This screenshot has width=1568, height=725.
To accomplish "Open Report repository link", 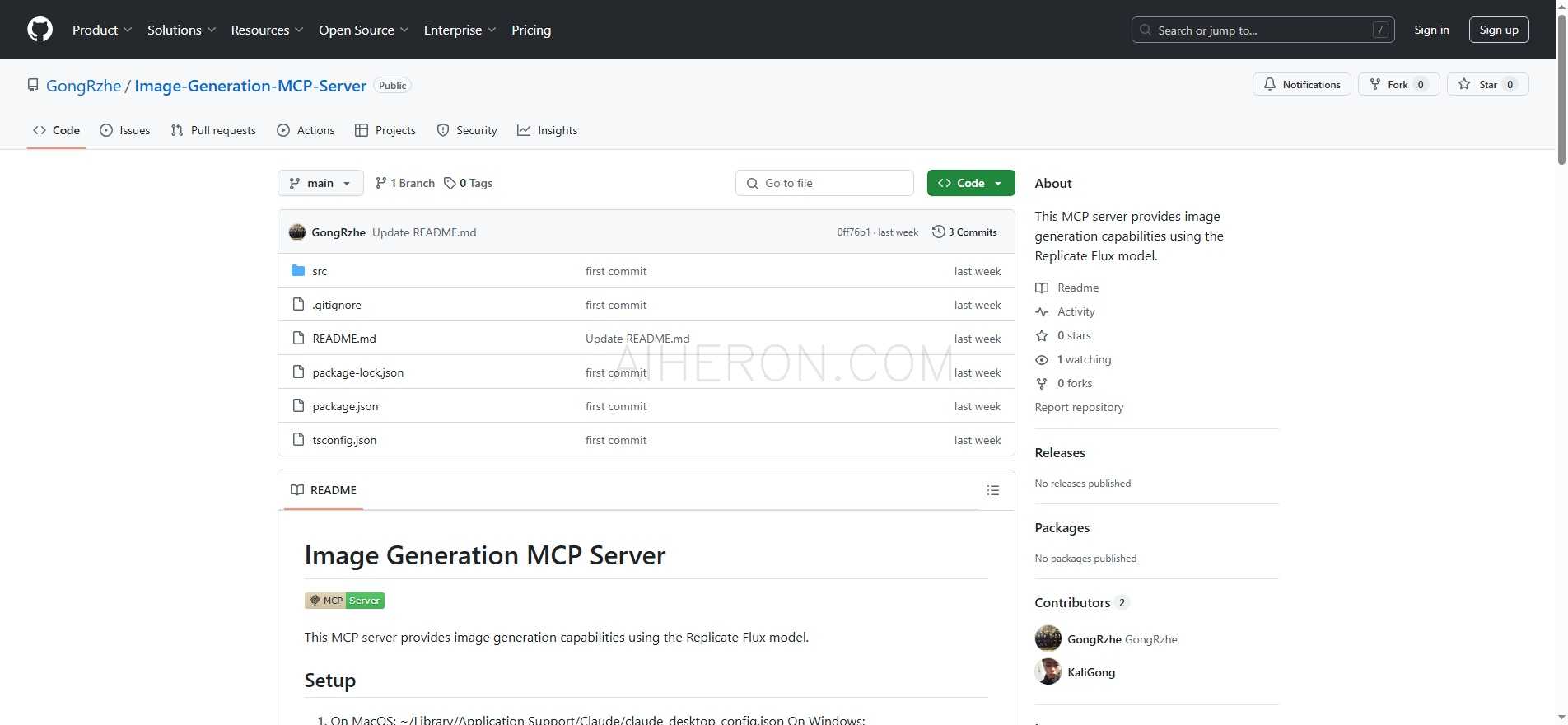I will (x=1079, y=407).
